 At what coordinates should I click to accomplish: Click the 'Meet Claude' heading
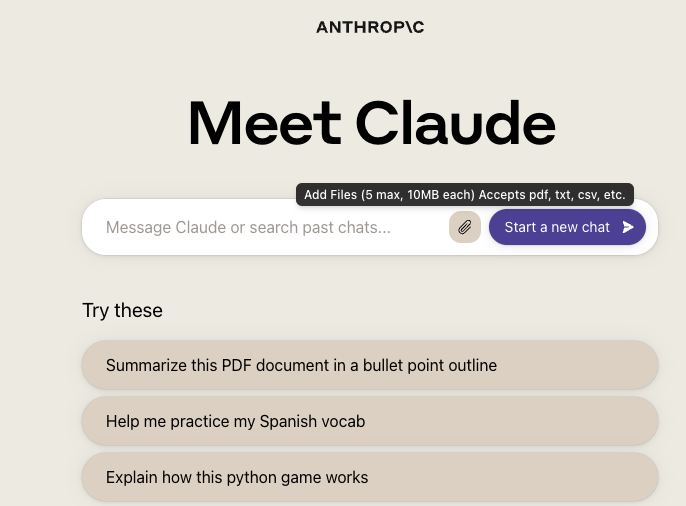[x=372, y=123]
